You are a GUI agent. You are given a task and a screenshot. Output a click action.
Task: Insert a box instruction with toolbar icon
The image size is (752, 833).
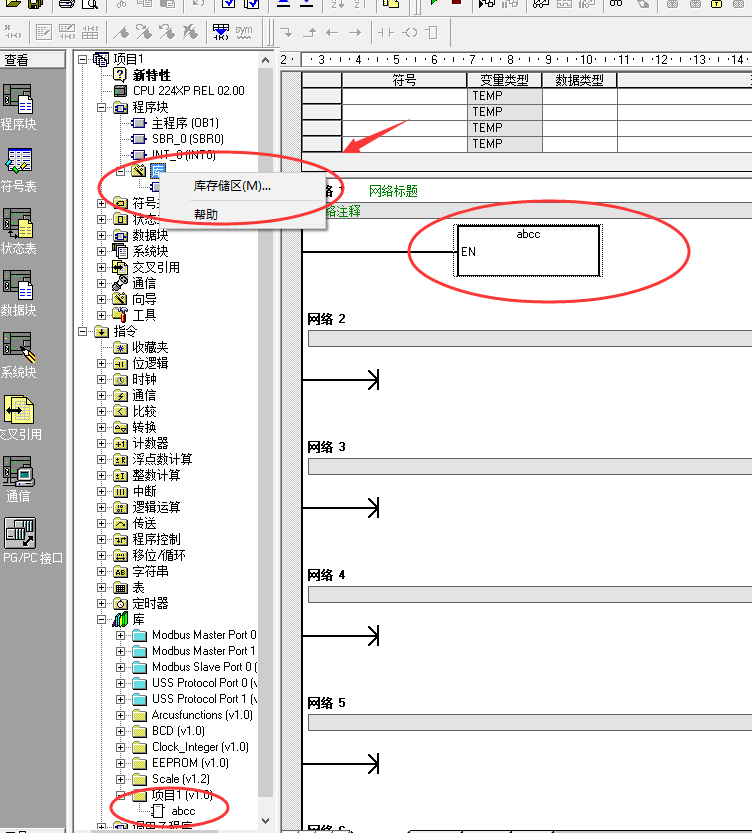coord(432,32)
